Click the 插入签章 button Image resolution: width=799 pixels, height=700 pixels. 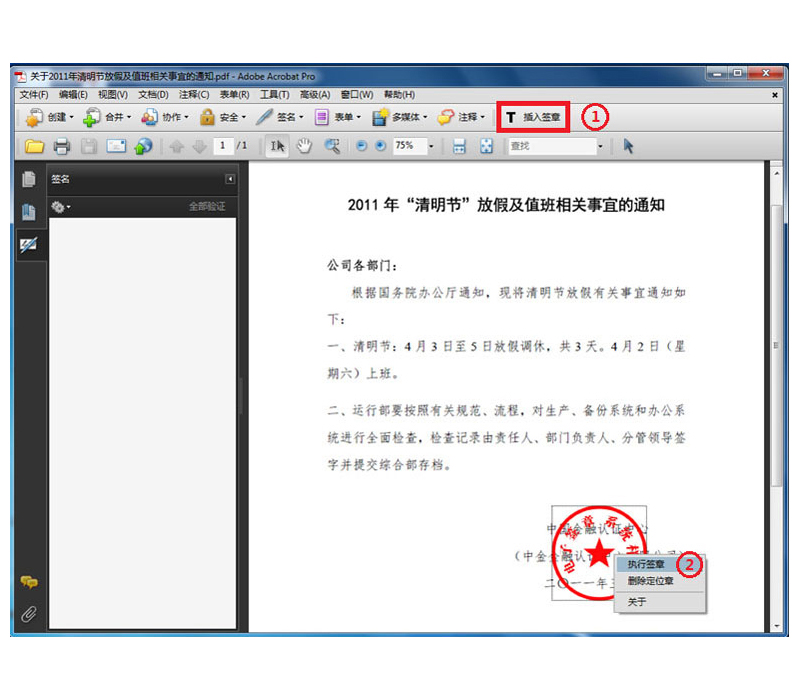point(534,117)
